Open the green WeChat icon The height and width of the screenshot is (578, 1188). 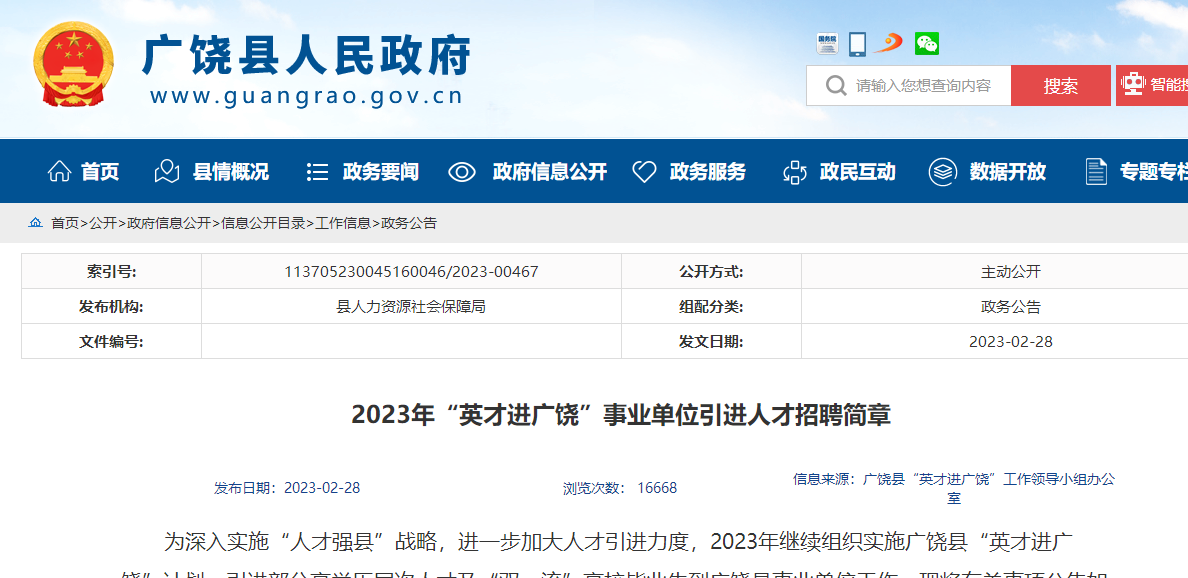927,44
